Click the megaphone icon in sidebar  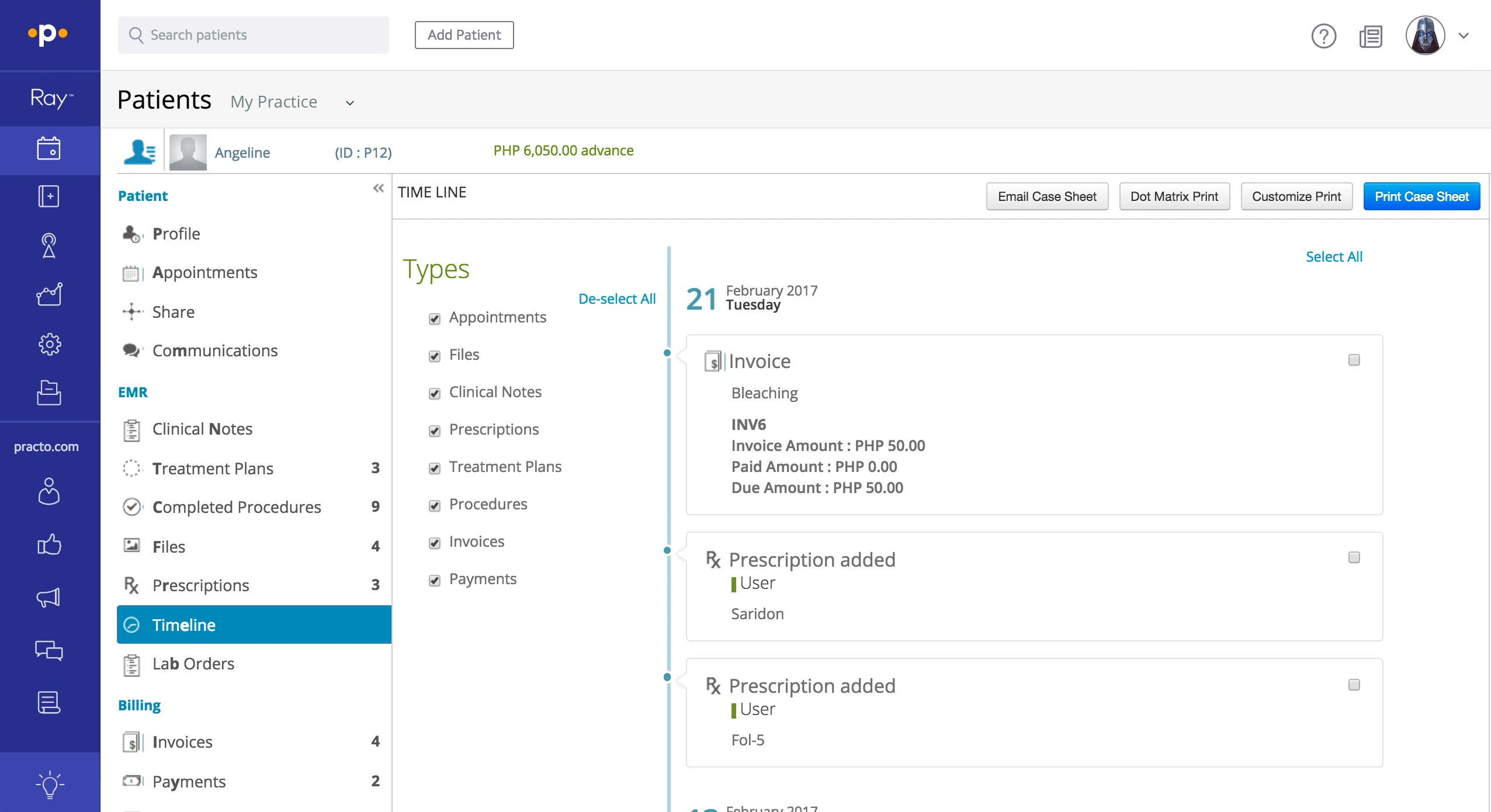(x=49, y=597)
